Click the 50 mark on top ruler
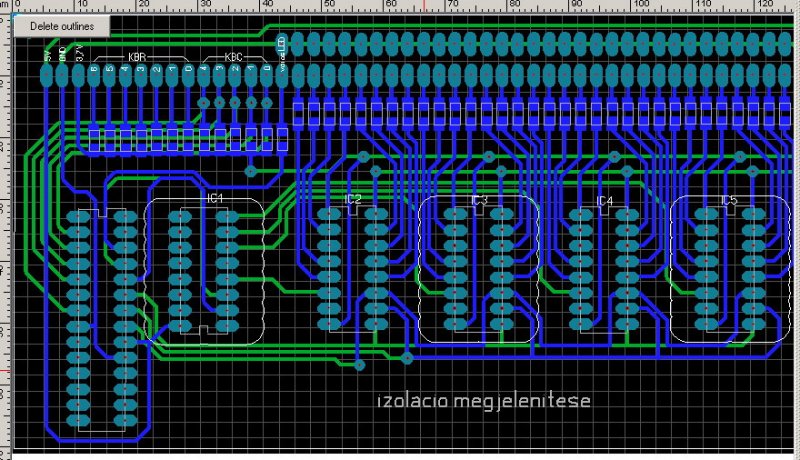Screen dimensions: 800x460 [x=329, y=4]
